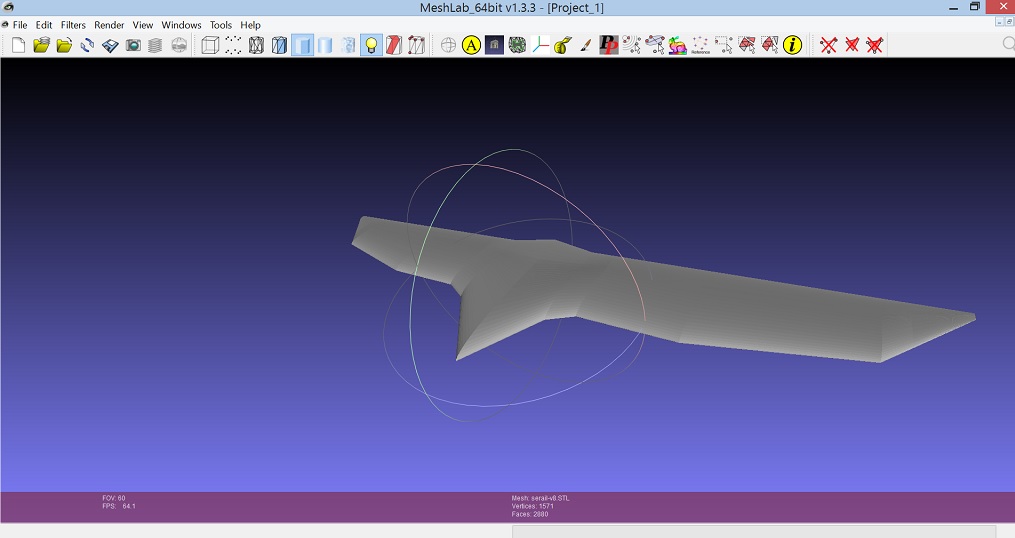Open the Render menu

click(x=109, y=25)
